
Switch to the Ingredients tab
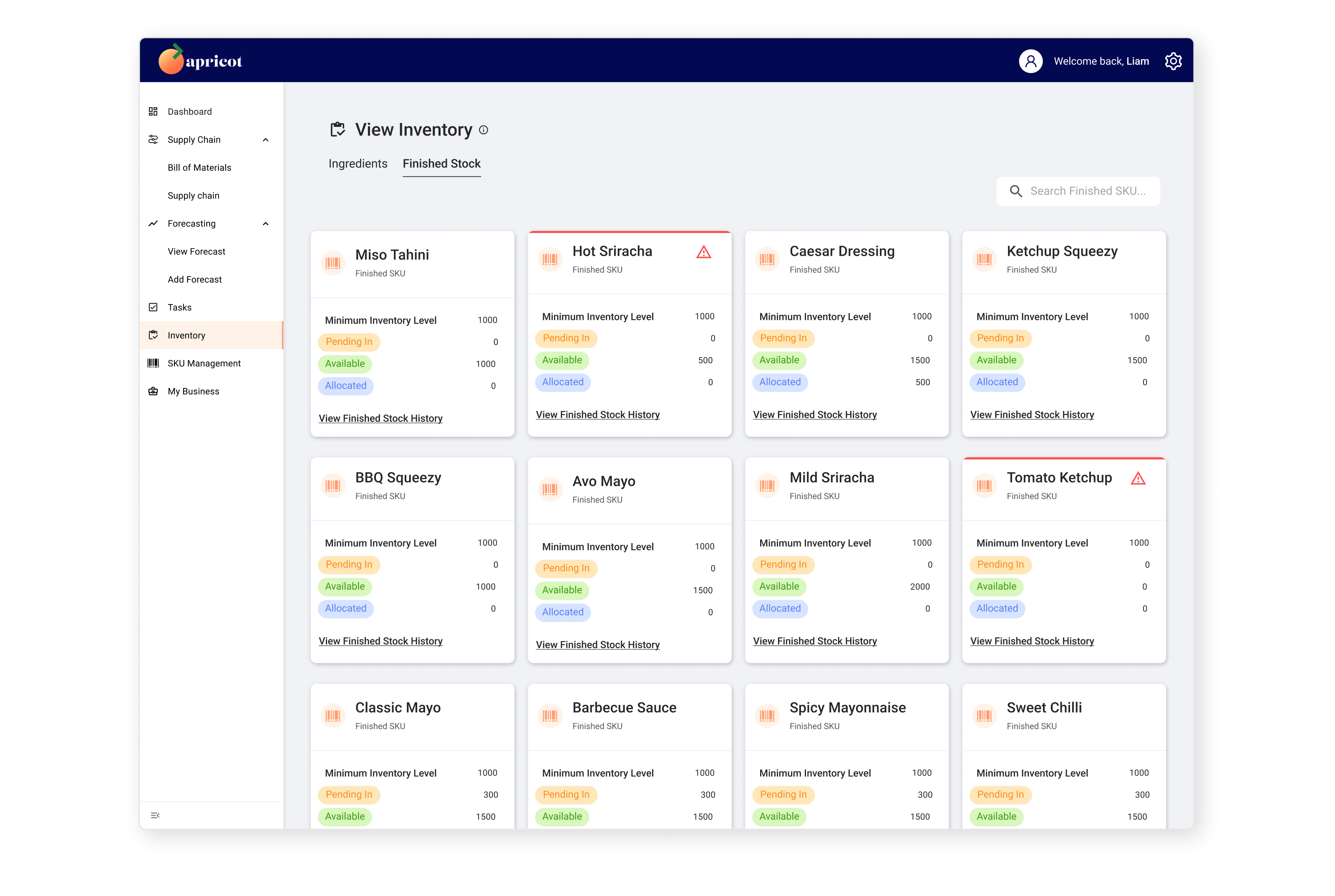click(358, 164)
